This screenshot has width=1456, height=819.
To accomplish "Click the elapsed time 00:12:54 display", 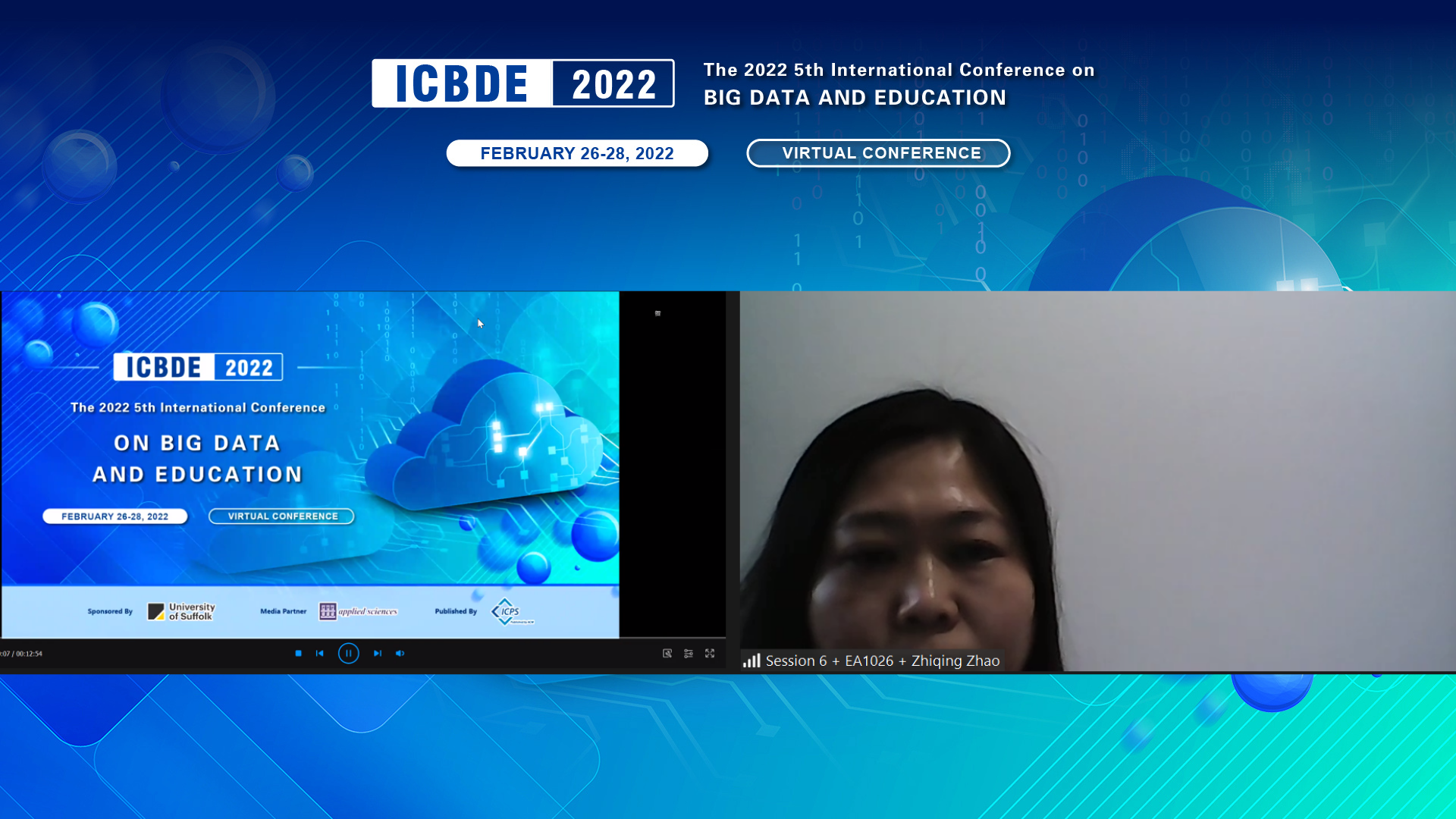I will [x=23, y=651].
